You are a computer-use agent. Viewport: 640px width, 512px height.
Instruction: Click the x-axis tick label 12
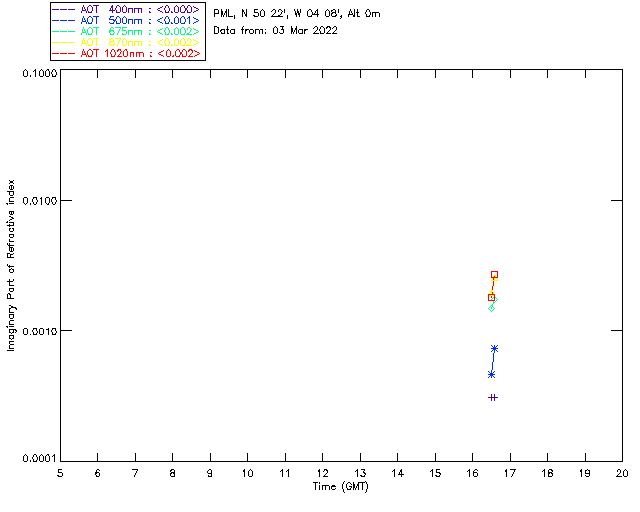point(322,473)
